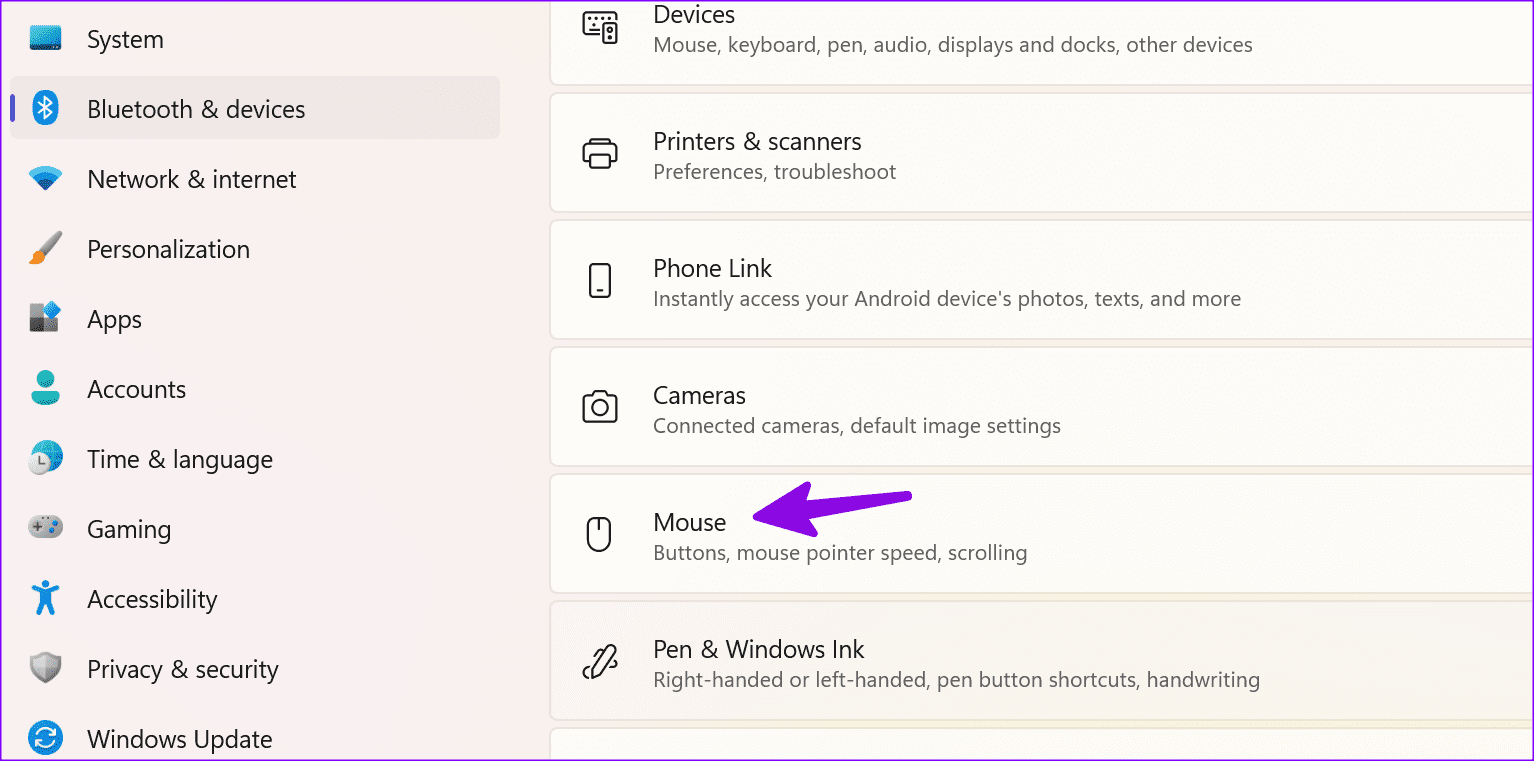
Task: Click the Windows Update sync icon
Action: coord(45,739)
